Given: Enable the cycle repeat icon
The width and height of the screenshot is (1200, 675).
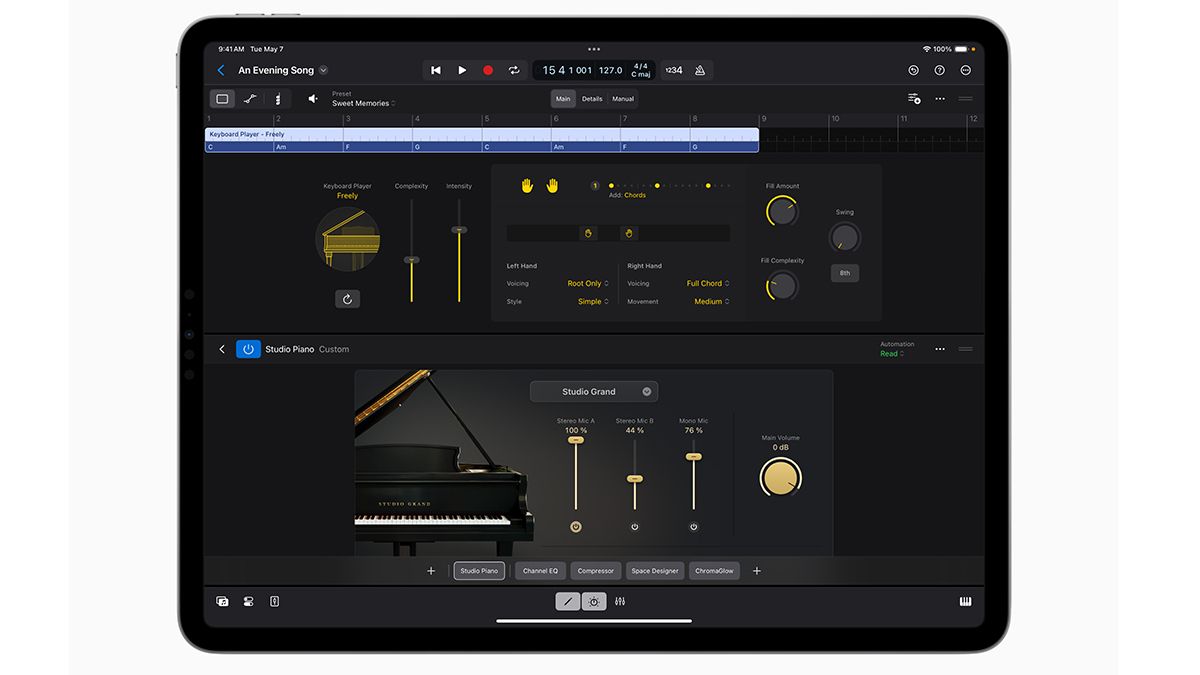Looking at the screenshot, I should pos(514,70).
